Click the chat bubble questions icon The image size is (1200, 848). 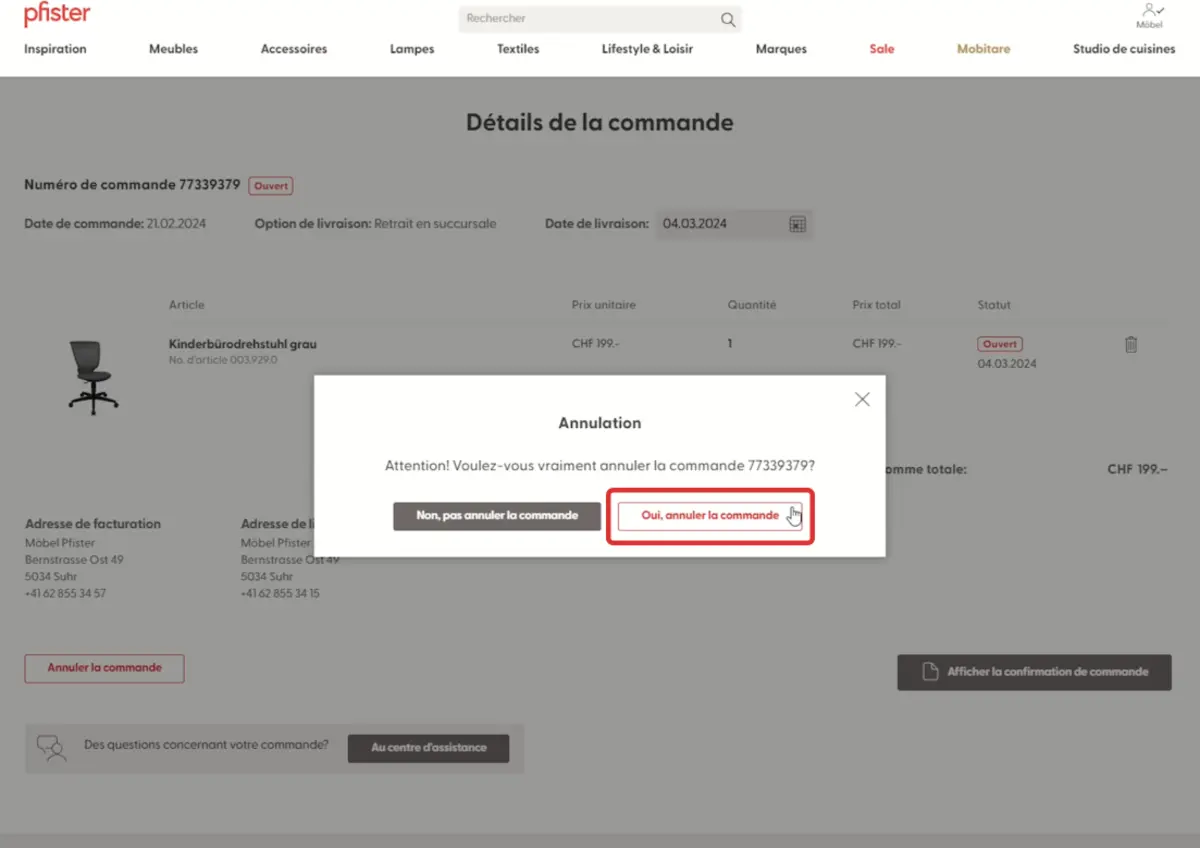pyautogui.click(x=51, y=748)
